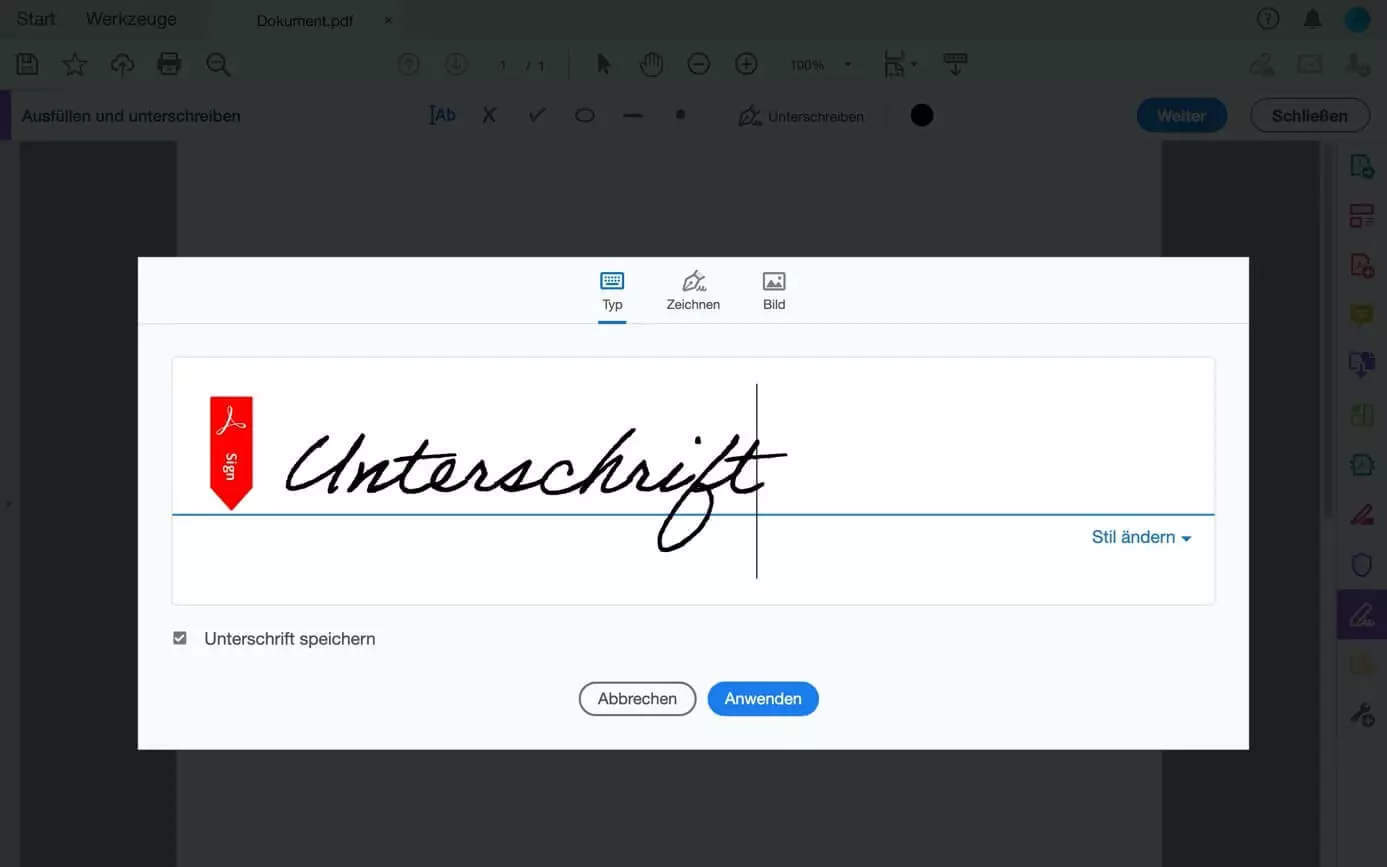
Task: Click the share link icon in toolbar
Action: [1262, 65]
